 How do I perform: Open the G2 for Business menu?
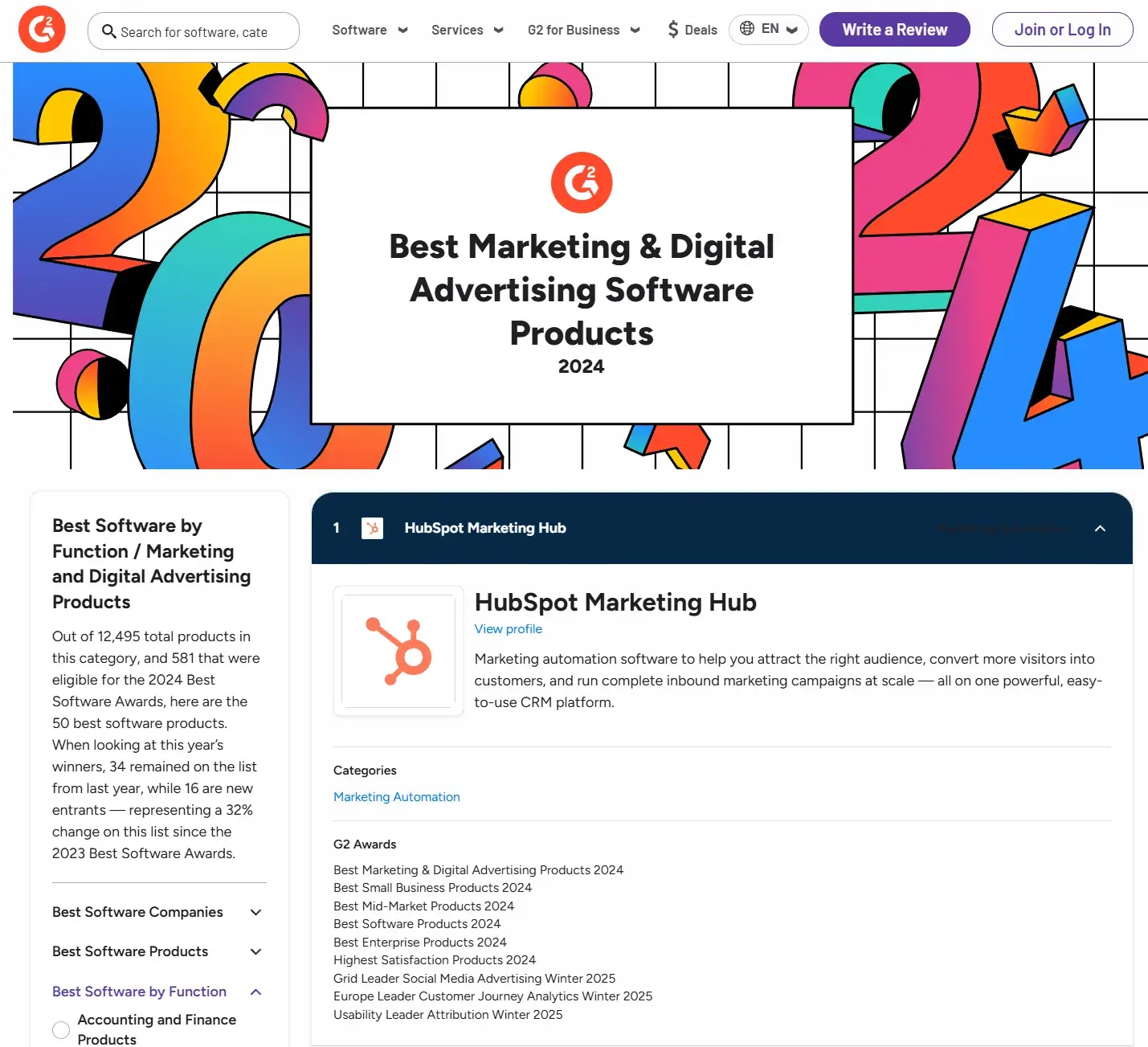(583, 30)
